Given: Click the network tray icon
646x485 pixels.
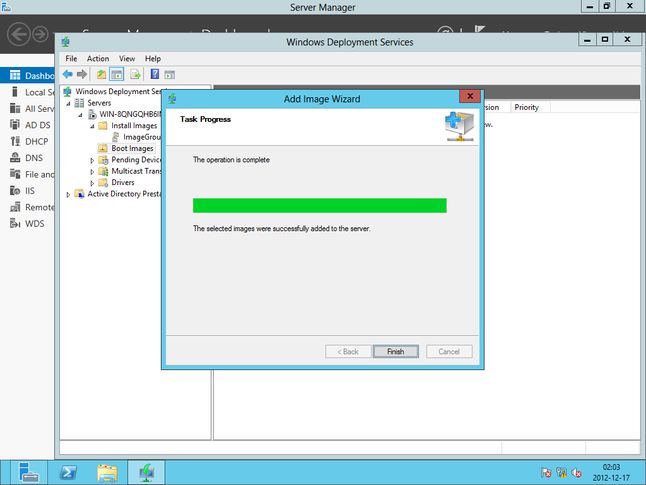Looking at the screenshot, I should [x=561, y=473].
